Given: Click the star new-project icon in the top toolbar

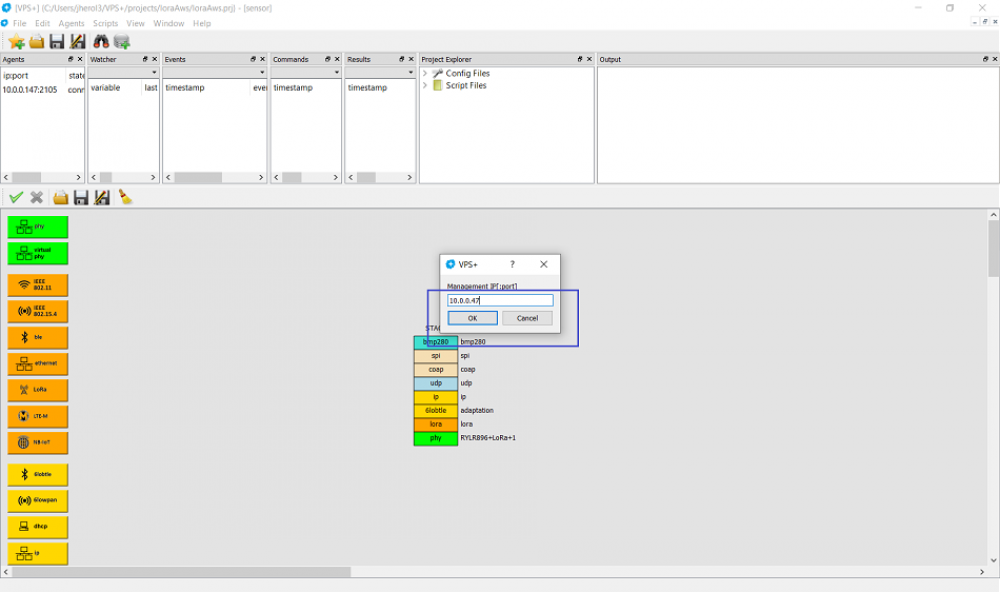Looking at the screenshot, I should (x=17, y=42).
